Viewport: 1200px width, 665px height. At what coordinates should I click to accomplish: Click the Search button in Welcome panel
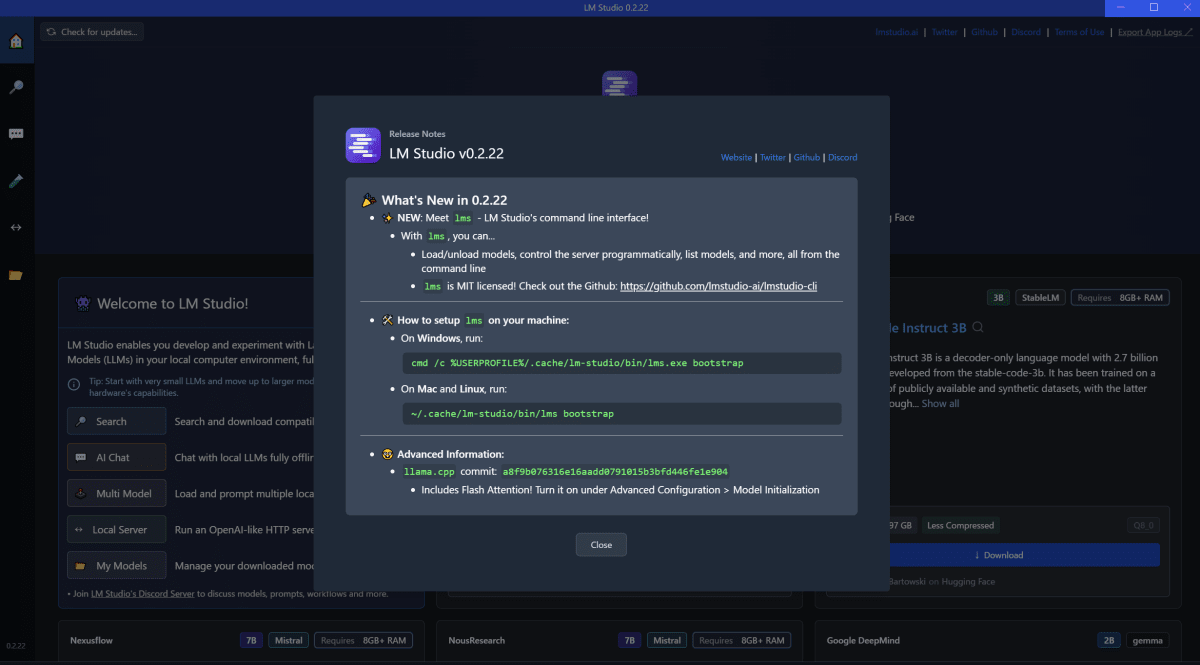point(116,421)
